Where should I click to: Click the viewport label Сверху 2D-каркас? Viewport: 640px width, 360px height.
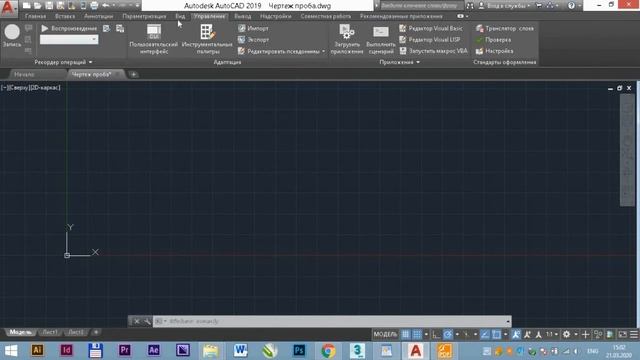[31, 87]
